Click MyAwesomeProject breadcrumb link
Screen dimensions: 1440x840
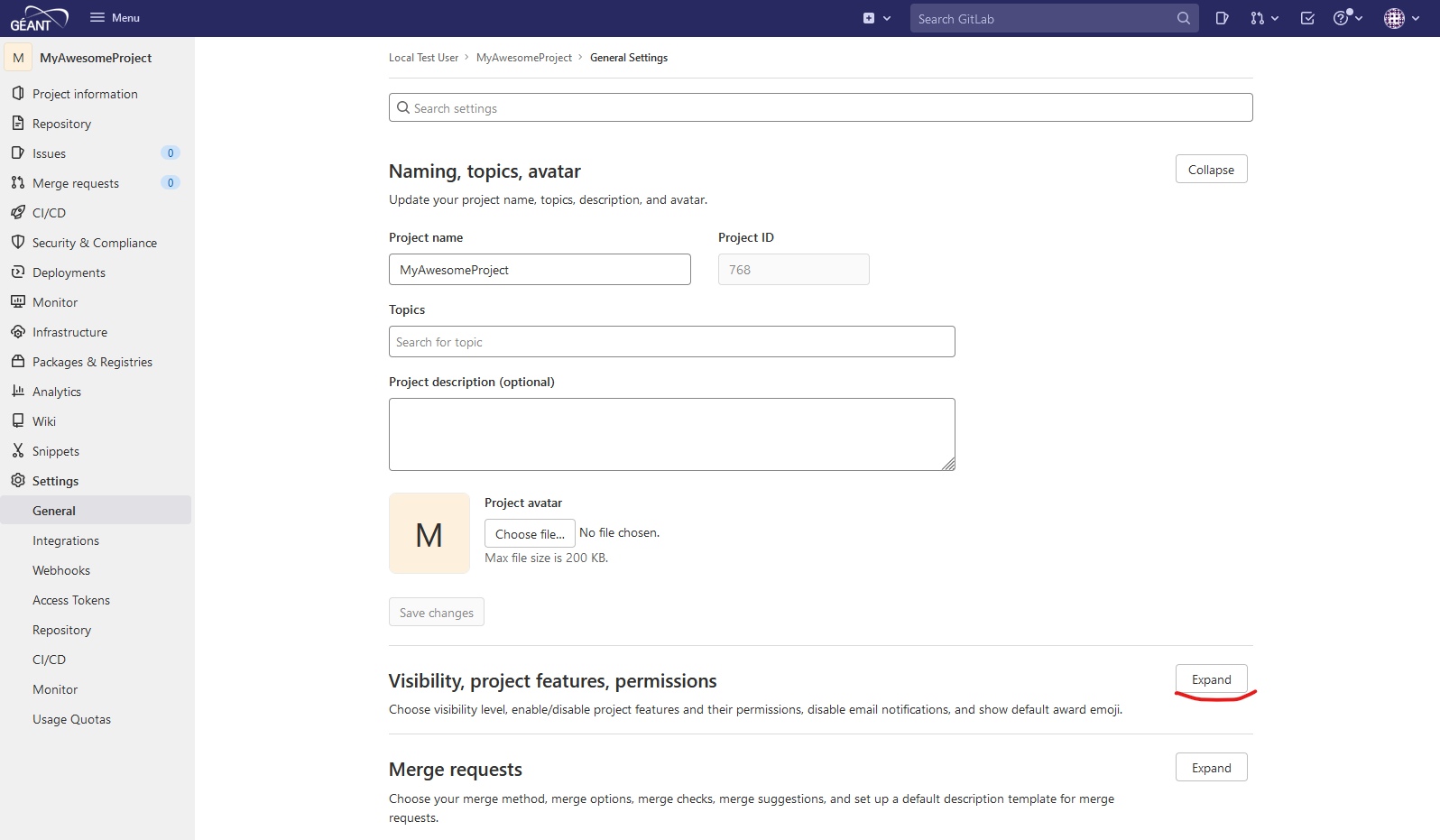coord(524,58)
